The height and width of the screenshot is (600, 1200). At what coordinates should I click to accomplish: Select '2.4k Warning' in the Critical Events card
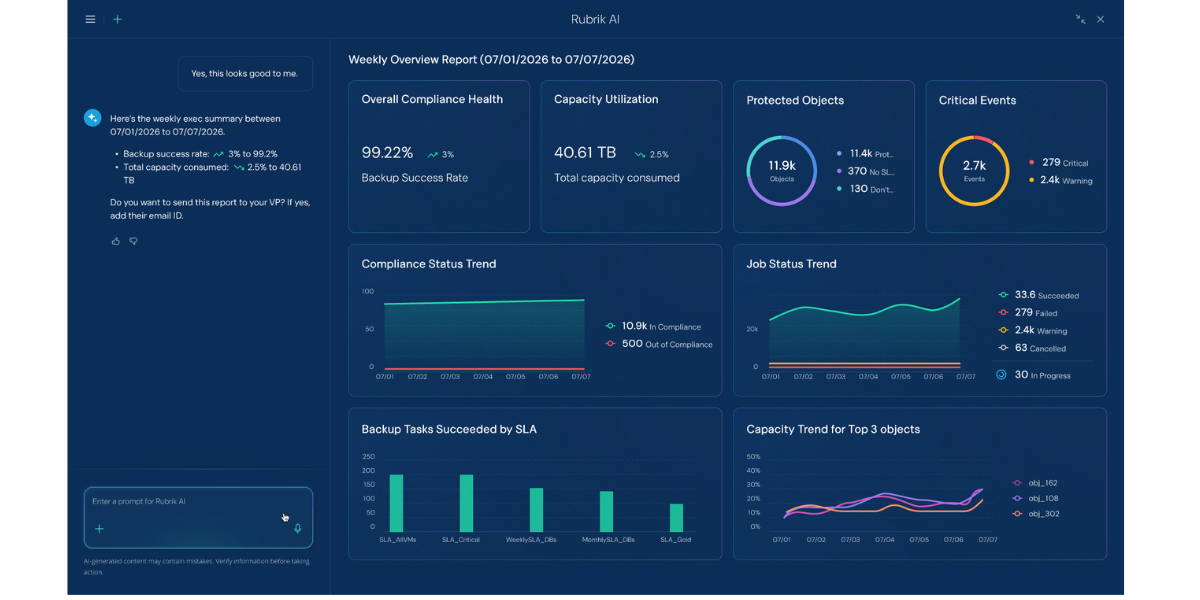click(1060, 180)
